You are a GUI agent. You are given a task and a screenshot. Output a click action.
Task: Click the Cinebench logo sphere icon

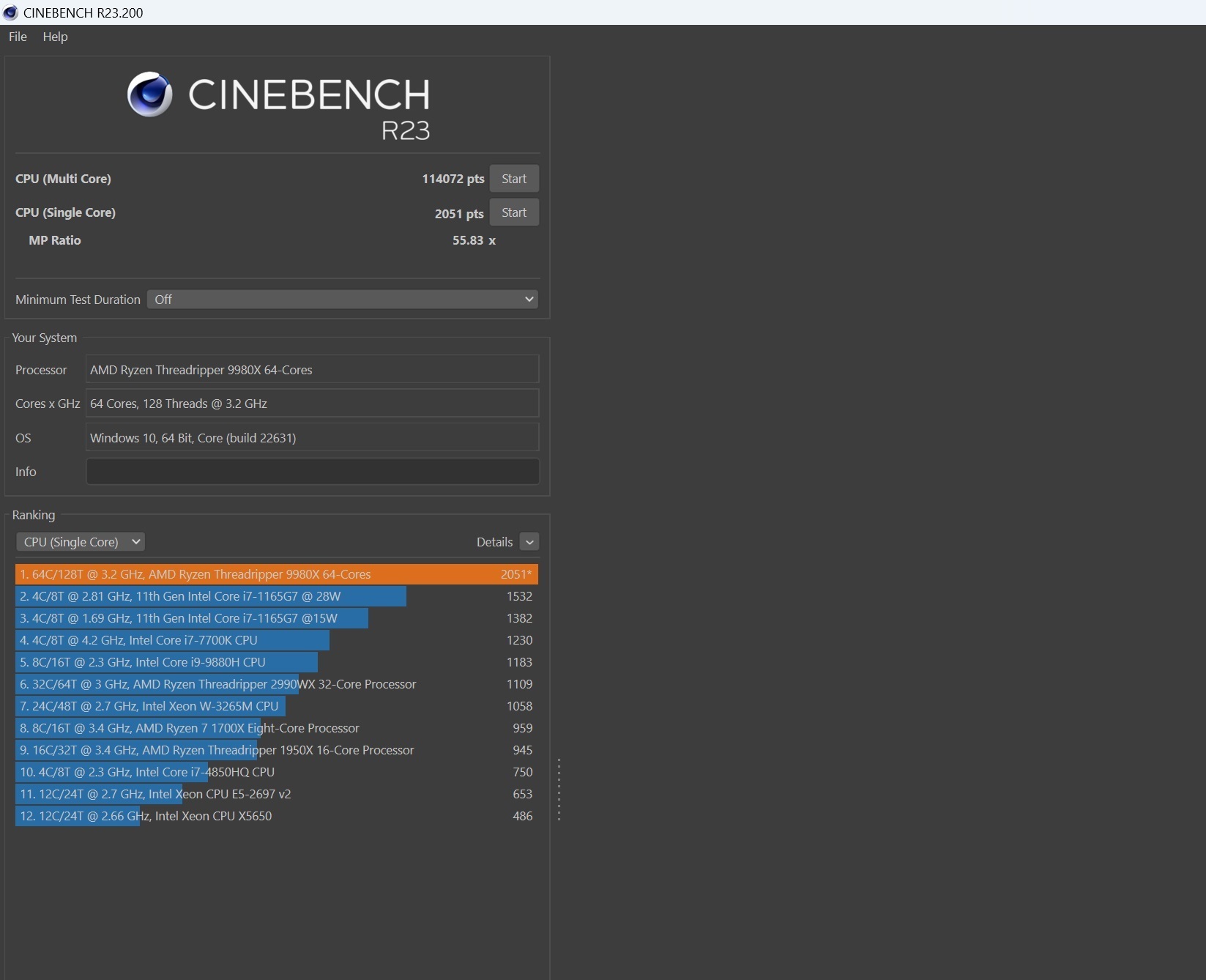150,94
